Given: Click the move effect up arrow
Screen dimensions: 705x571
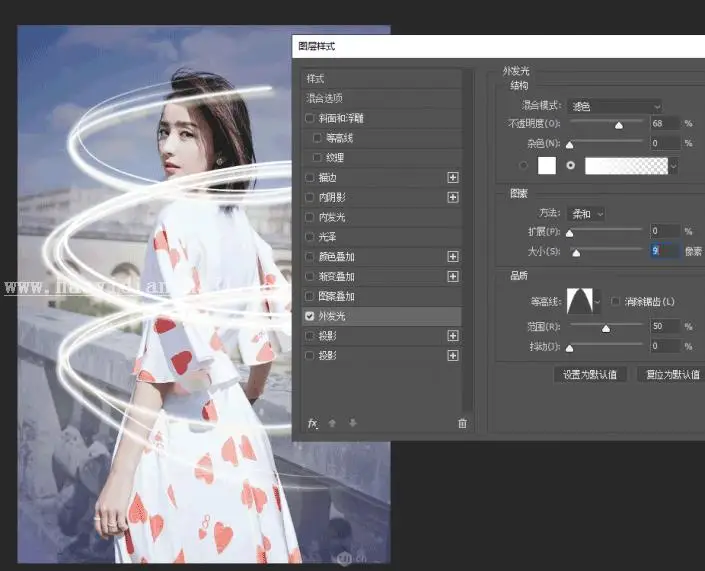Looking at the screenshot, I should click(x=332, y=423).
